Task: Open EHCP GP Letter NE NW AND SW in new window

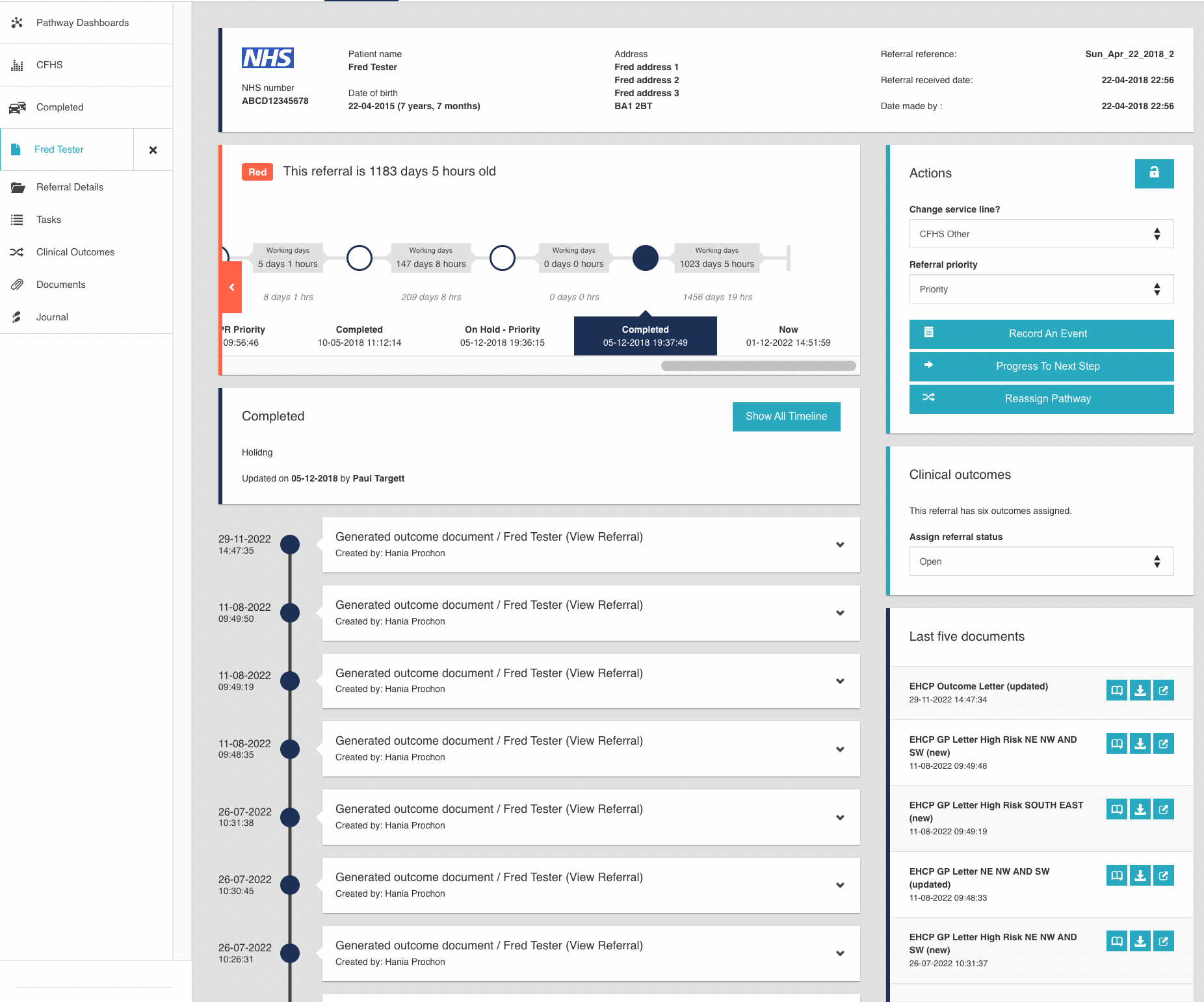Action: 1163,875
